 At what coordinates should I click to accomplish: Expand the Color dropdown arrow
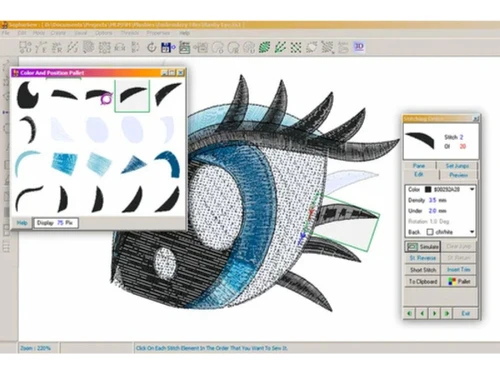coord(472,189)
